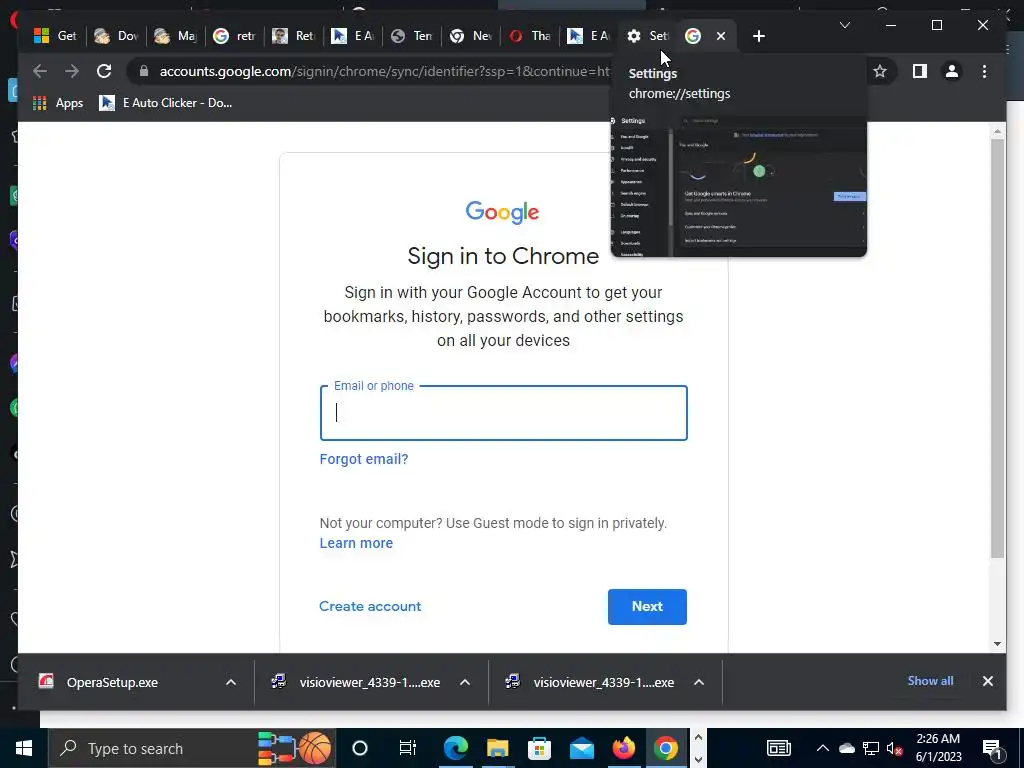
Task: Show hidden system tray icons
Action: [x=822, y=748]
